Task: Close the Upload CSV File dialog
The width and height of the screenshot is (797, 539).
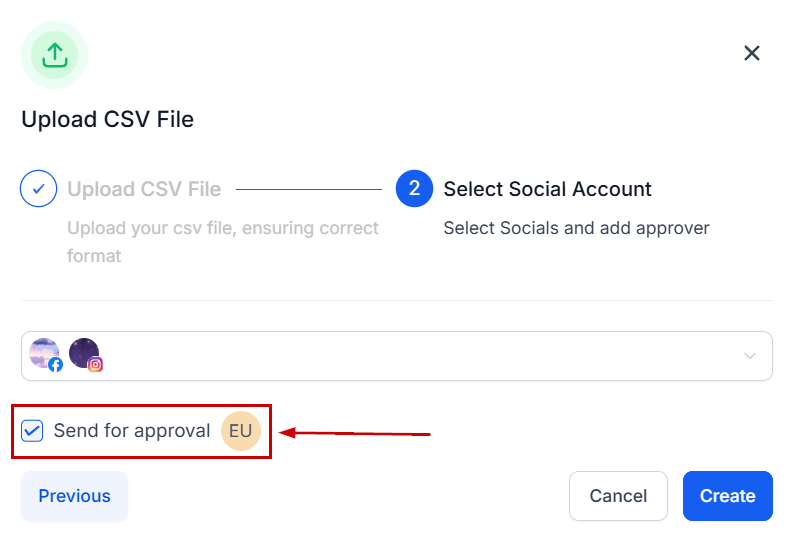Action: [x=752, y=53]
